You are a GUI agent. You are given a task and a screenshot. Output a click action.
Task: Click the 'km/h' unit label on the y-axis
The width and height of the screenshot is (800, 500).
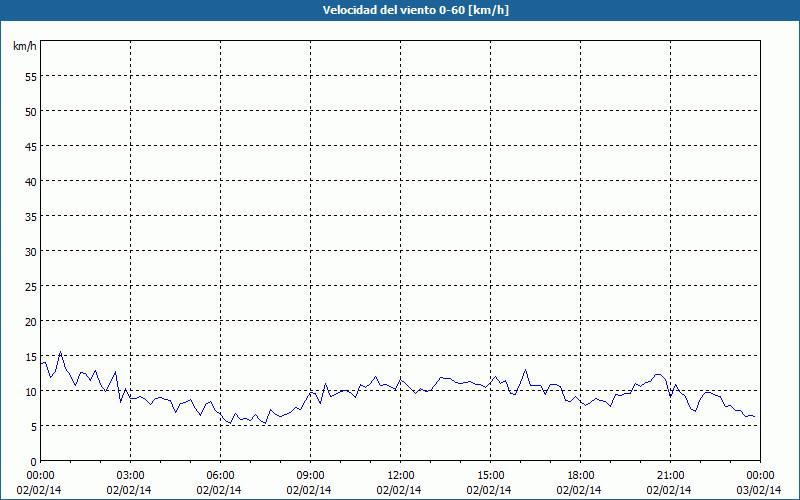pos(24,46)
